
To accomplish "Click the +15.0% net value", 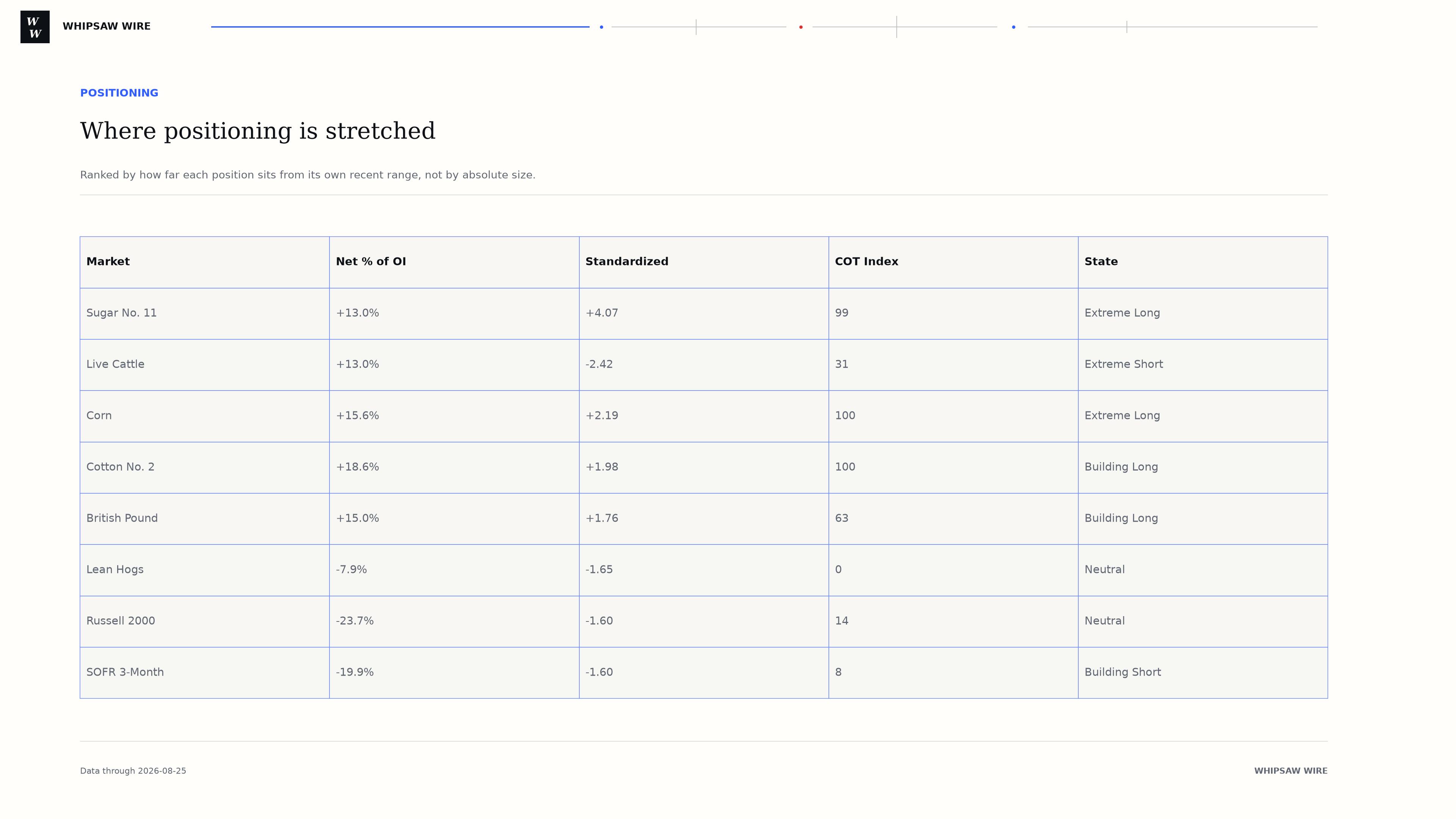I will [x=357, y=518].
